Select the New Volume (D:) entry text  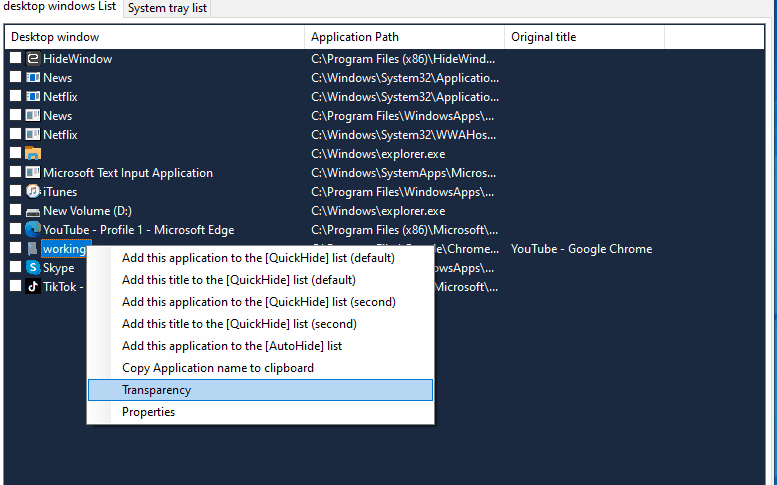(87, 211)
